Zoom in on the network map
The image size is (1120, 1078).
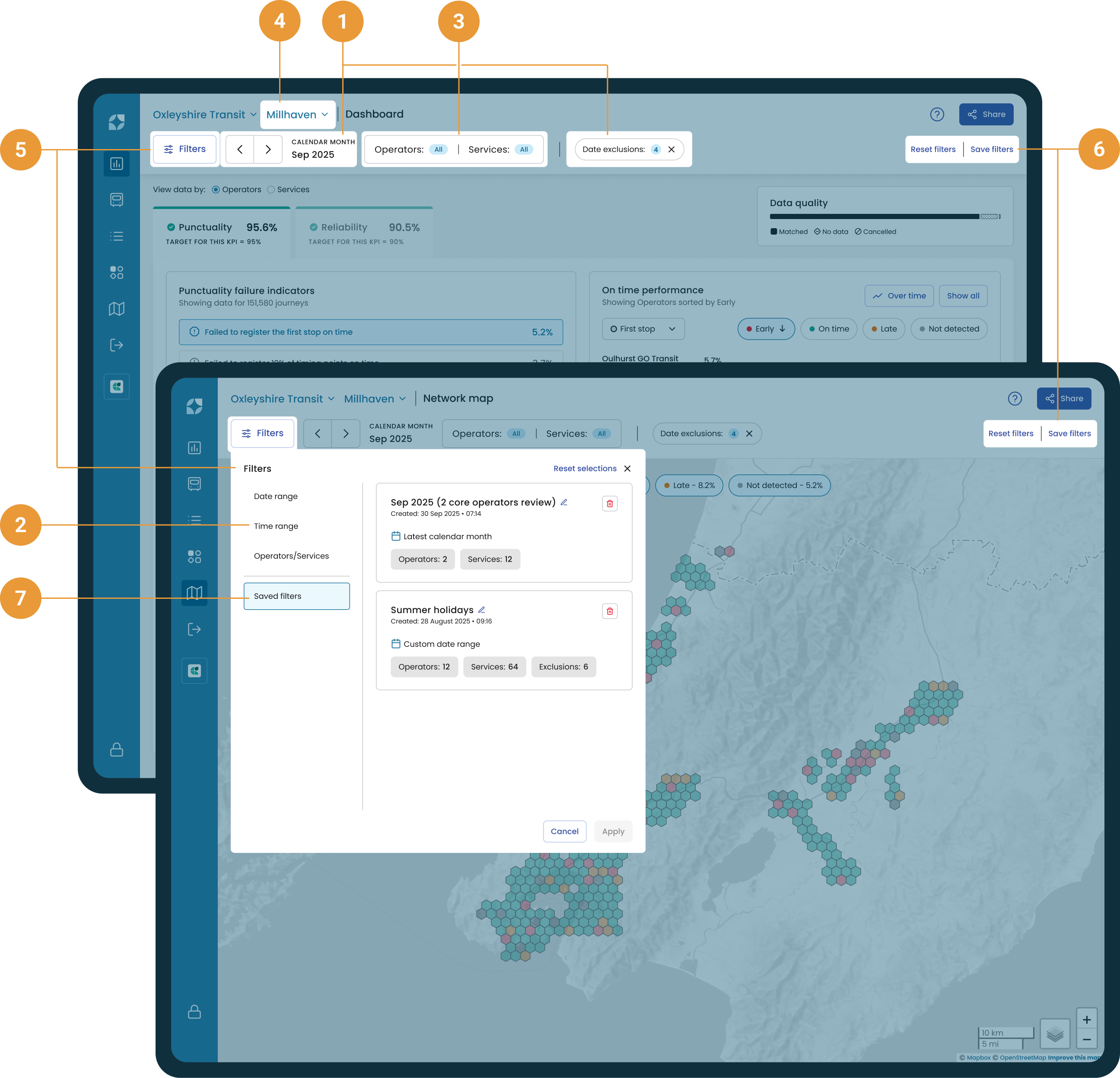(1086, 1020)
